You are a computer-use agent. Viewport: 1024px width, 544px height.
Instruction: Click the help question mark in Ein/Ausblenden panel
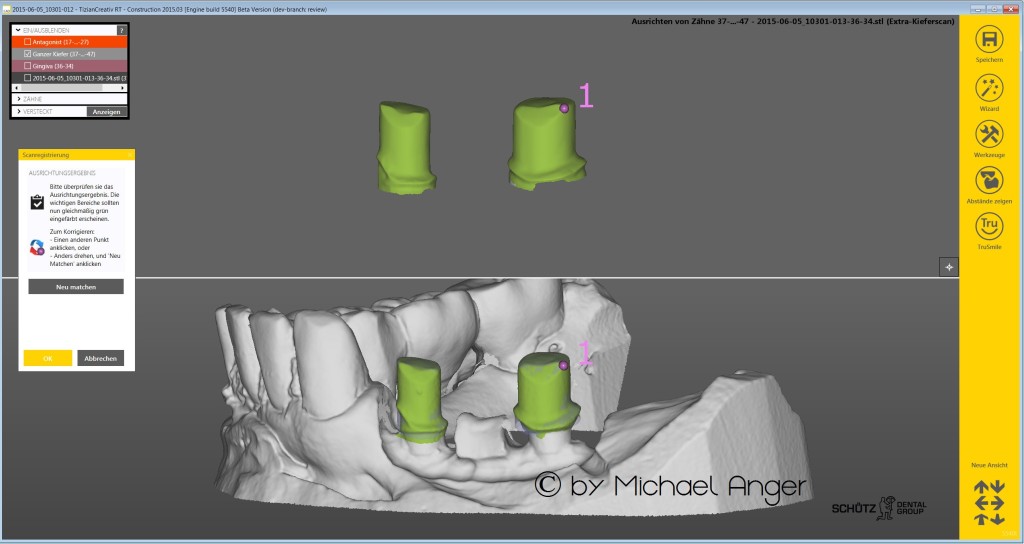point(121,30)
